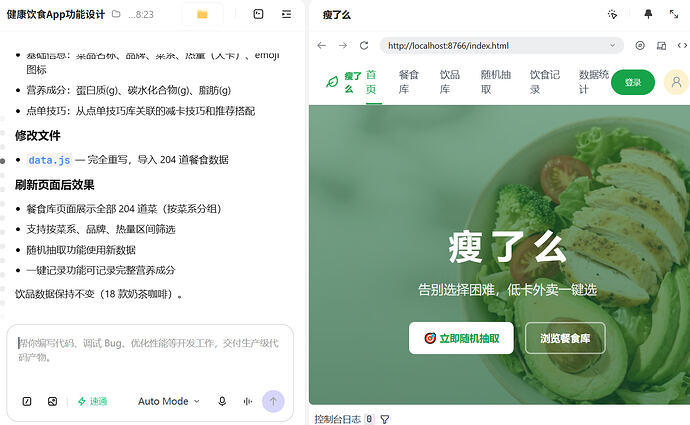Viewport: 690px width, 425px height.
Task: Click the large 瘦了么 hero title
Action: pos(507,247)
